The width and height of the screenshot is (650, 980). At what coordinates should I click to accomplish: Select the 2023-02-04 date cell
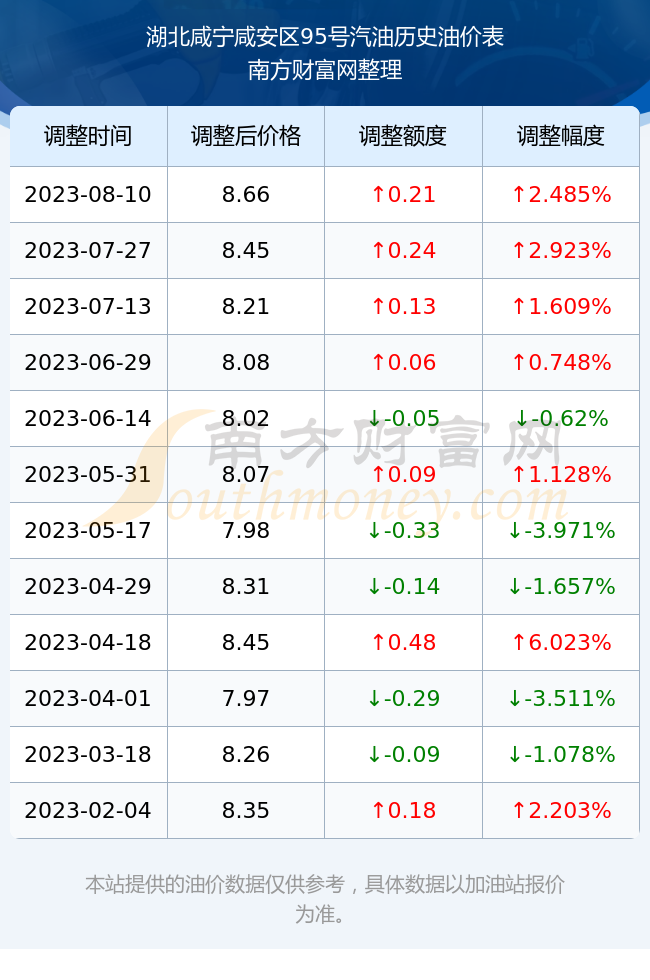pos(88,811)
